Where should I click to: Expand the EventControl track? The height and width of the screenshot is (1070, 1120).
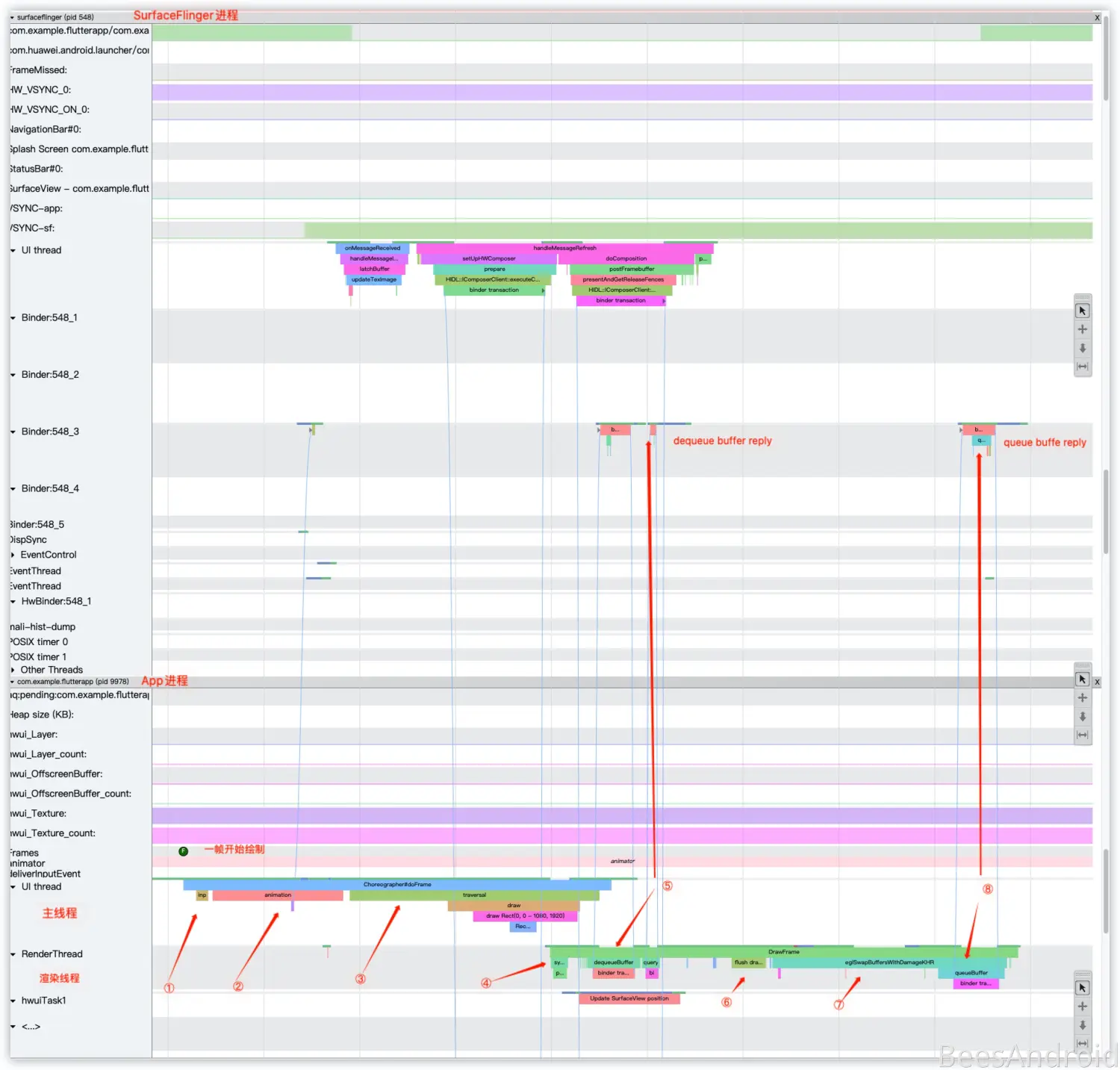click(13, 555)
